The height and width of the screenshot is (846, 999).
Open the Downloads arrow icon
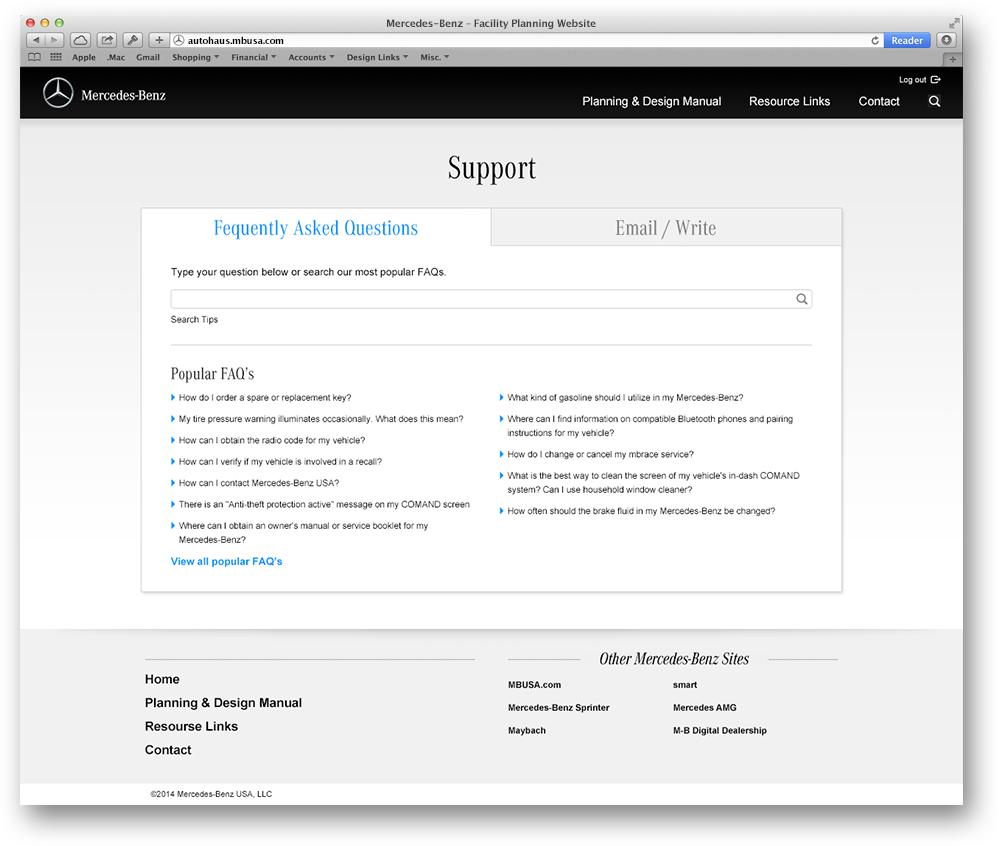(947, 40)
